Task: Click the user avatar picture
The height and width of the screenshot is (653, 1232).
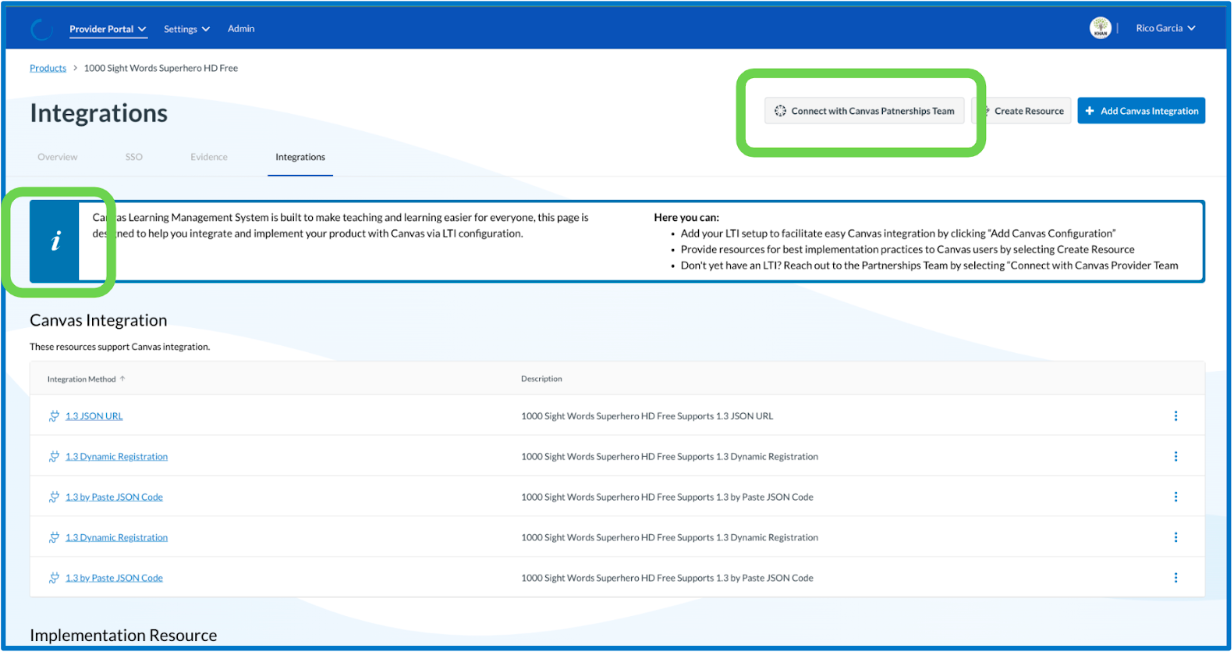Action: pyautogui.click(x=1100, y=28)
